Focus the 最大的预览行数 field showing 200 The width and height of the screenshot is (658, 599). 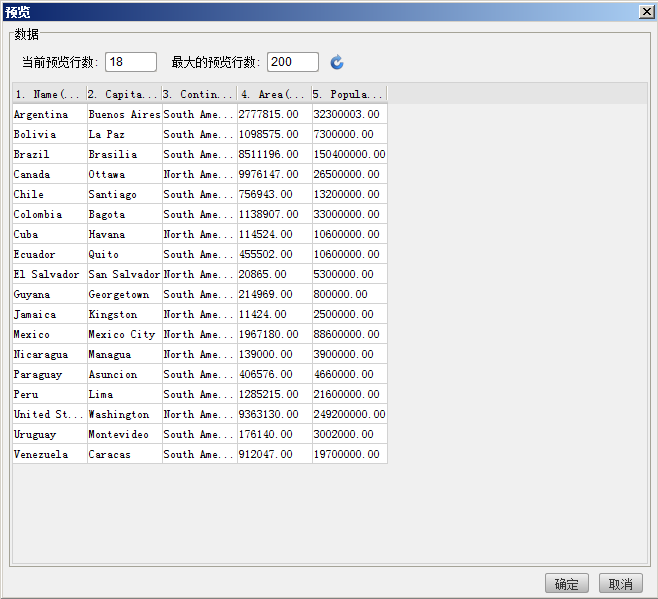click(292, 62)
